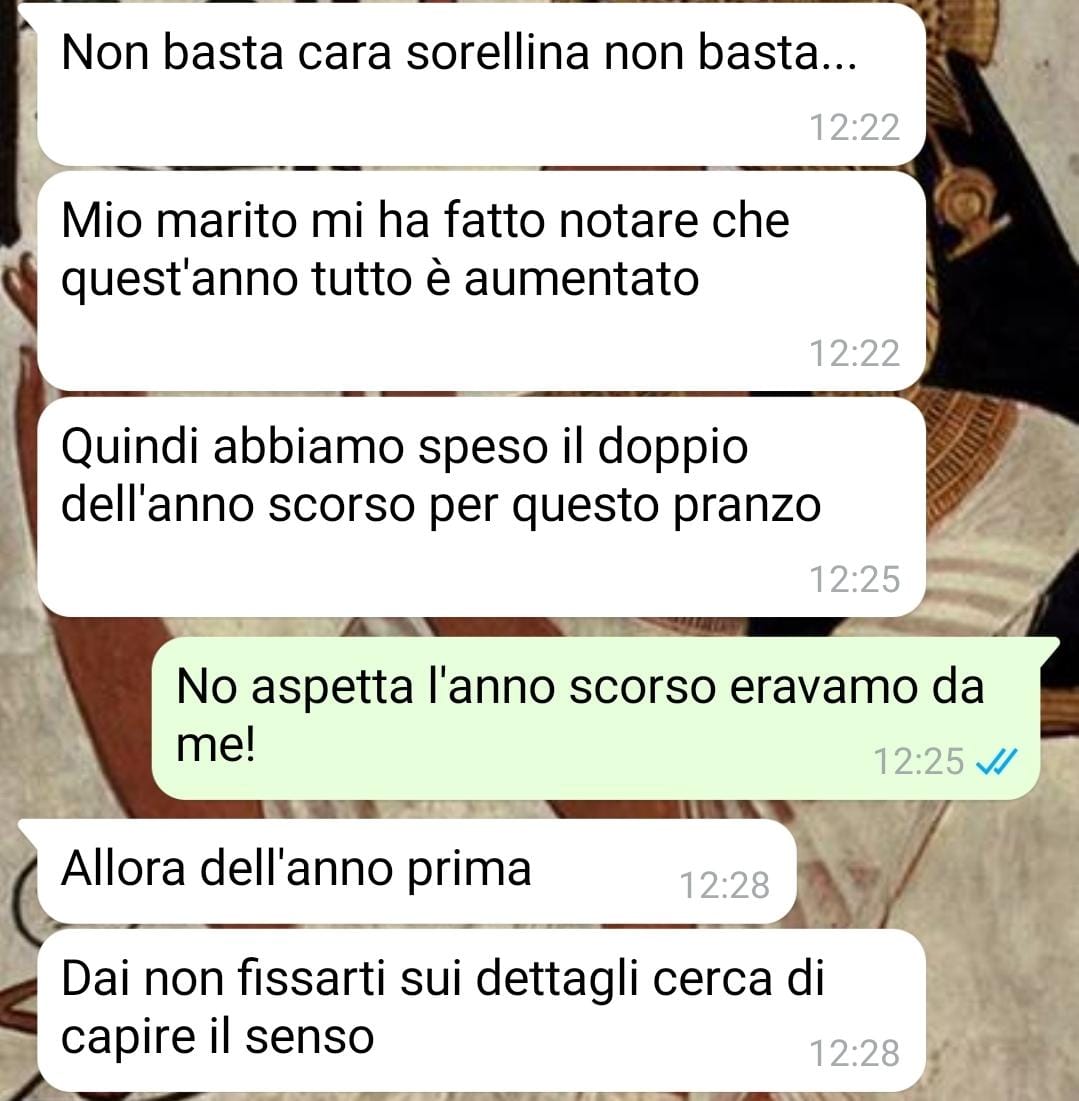This screenshot has height=1101, width=1079.
Task: Tap wallpaper area left of green bubble
Action: 76,718
